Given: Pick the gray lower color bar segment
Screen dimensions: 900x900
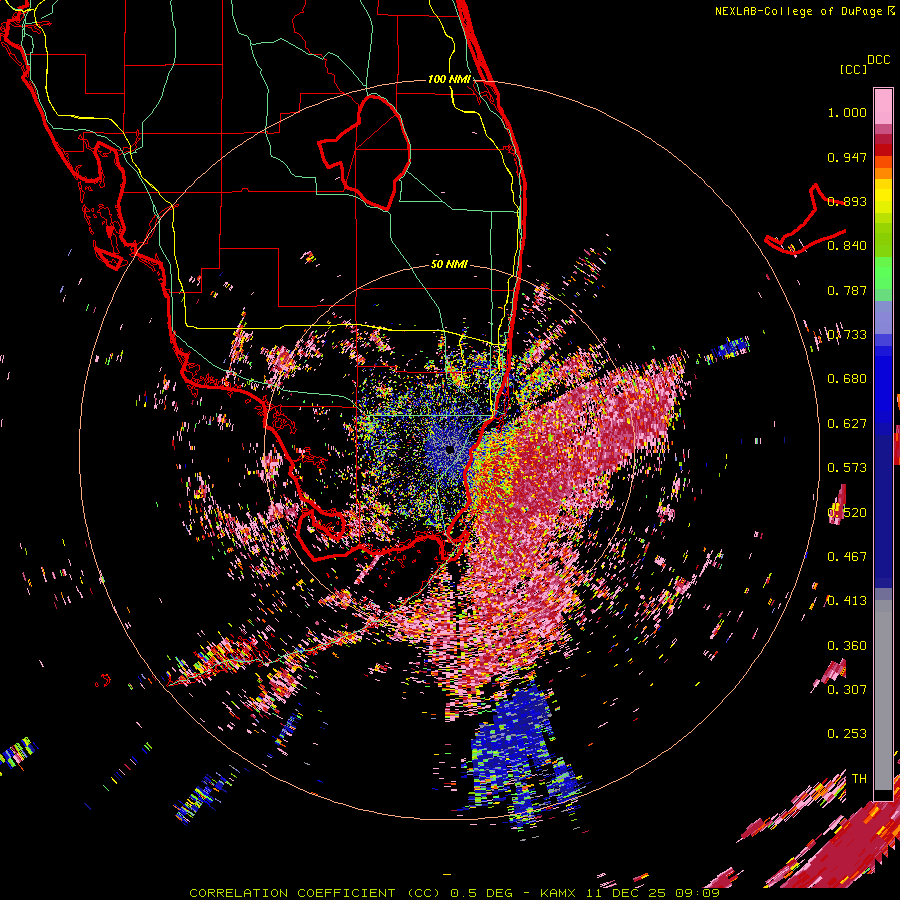Looking at the screenshot, I should pyautogui.click(x=883, y=695).
